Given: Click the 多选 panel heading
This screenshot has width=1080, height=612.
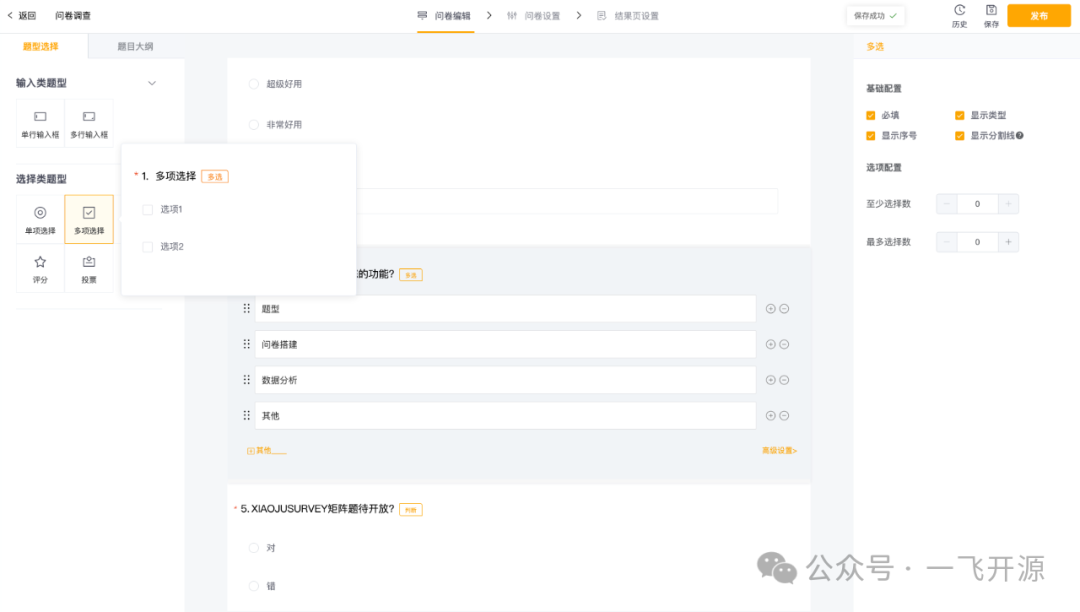Looking at the screenshot, I should point(875,46).
